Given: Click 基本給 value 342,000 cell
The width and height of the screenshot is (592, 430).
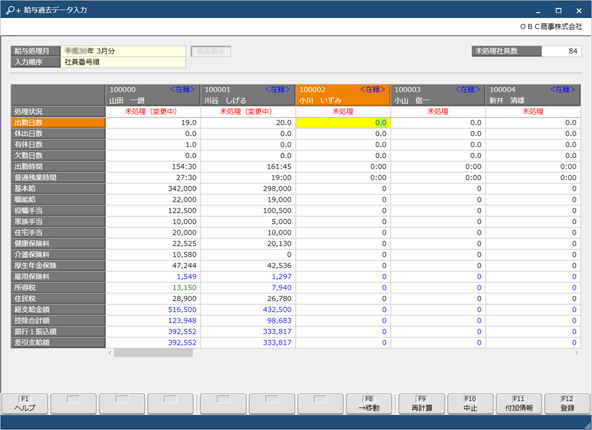Looking at the screenshot, I should pyautogui.click(x=153, y=188).
